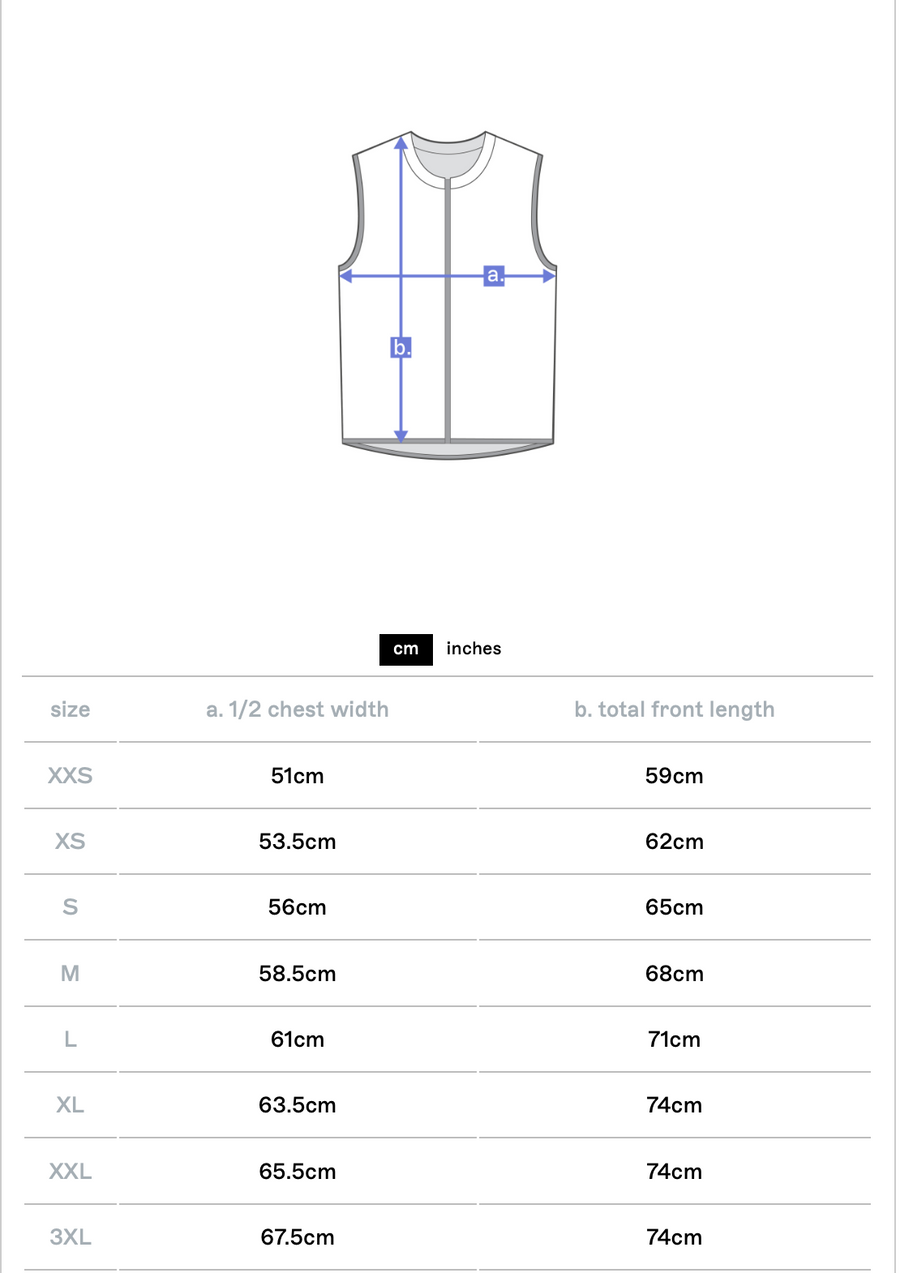900x1273 pixels.
Task: Select the 3XL size row label
Action: pos(70,1238)
